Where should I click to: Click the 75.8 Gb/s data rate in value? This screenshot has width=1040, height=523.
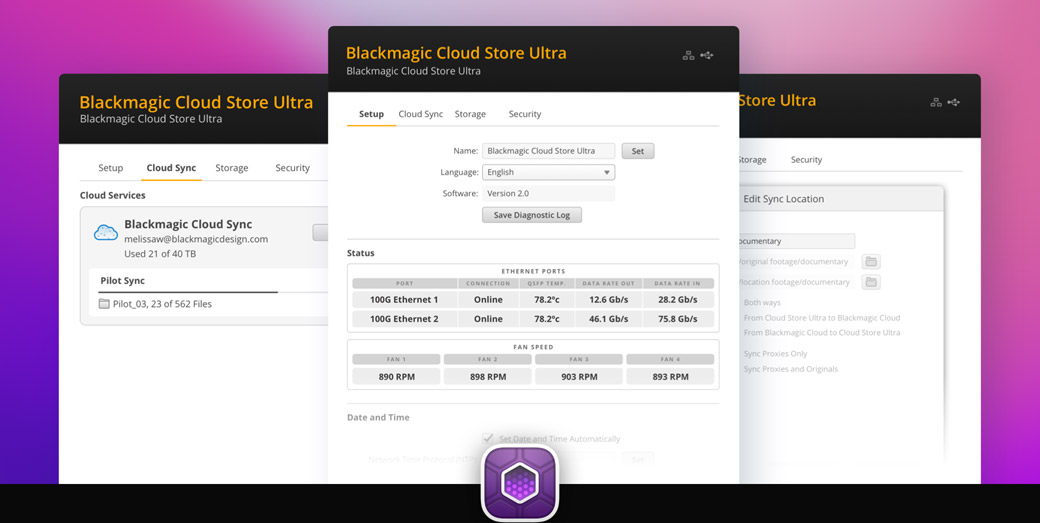(679, 319)
